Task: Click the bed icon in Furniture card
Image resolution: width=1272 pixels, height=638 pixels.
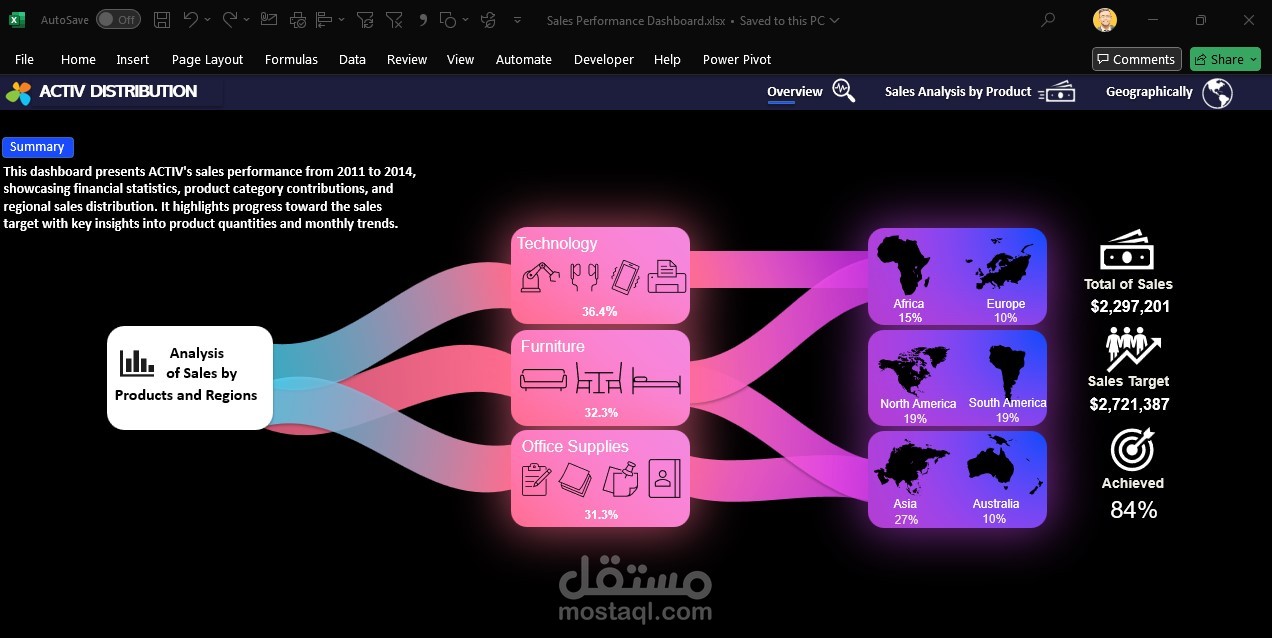Action: click(657, 380)
